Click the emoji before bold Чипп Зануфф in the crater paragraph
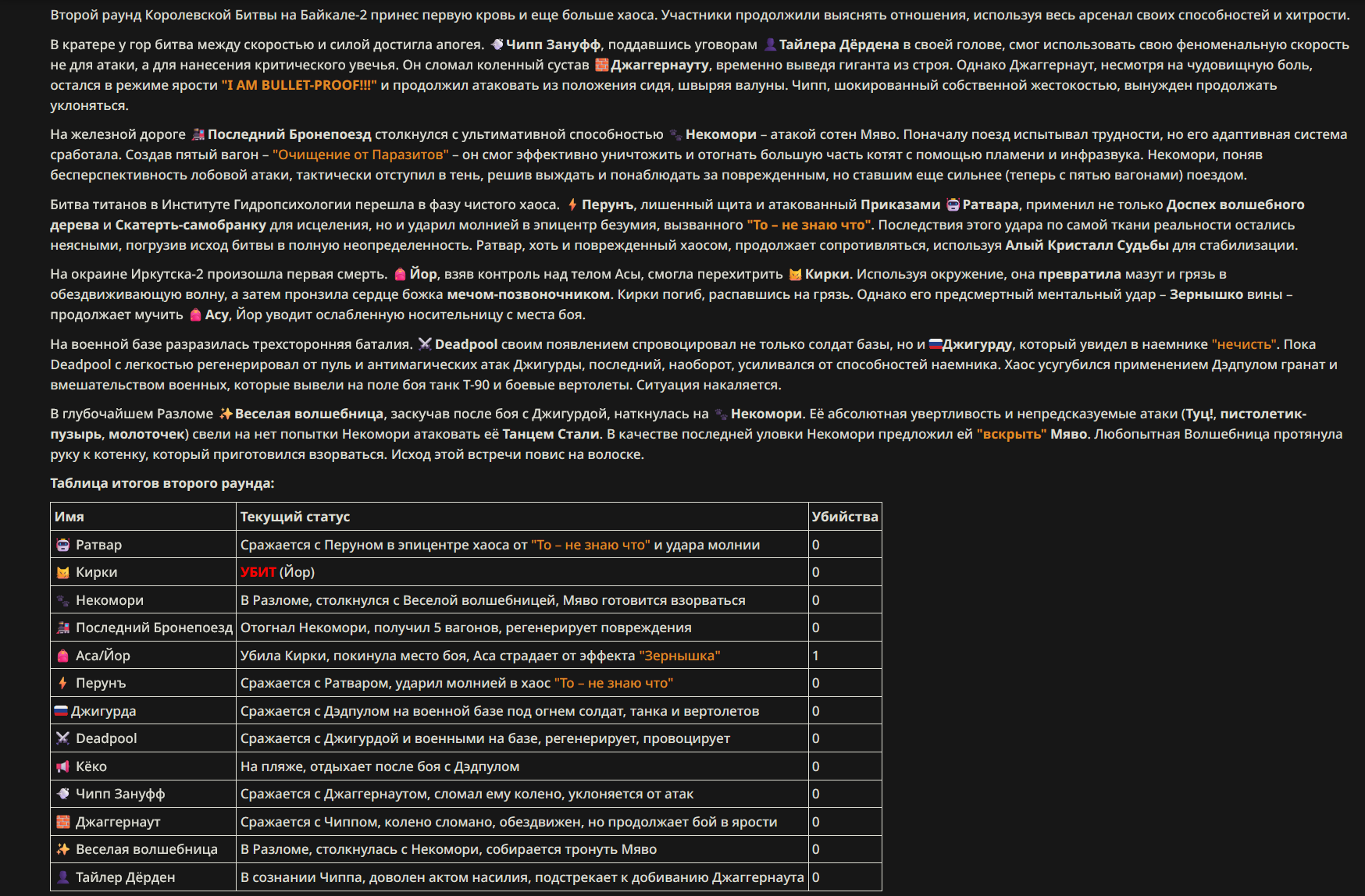This screenshot has width=1365, height=896. tap(497, 44)
